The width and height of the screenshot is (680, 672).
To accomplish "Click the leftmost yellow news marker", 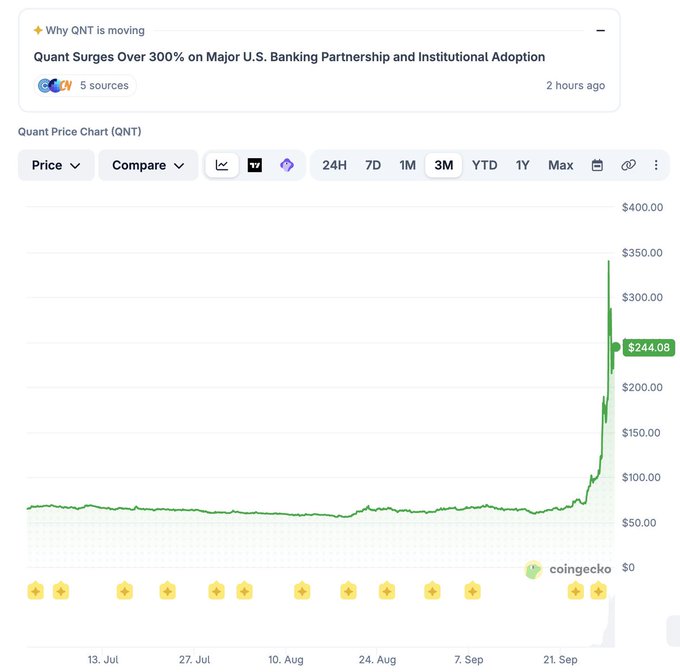I will click(x=36, y=591).
